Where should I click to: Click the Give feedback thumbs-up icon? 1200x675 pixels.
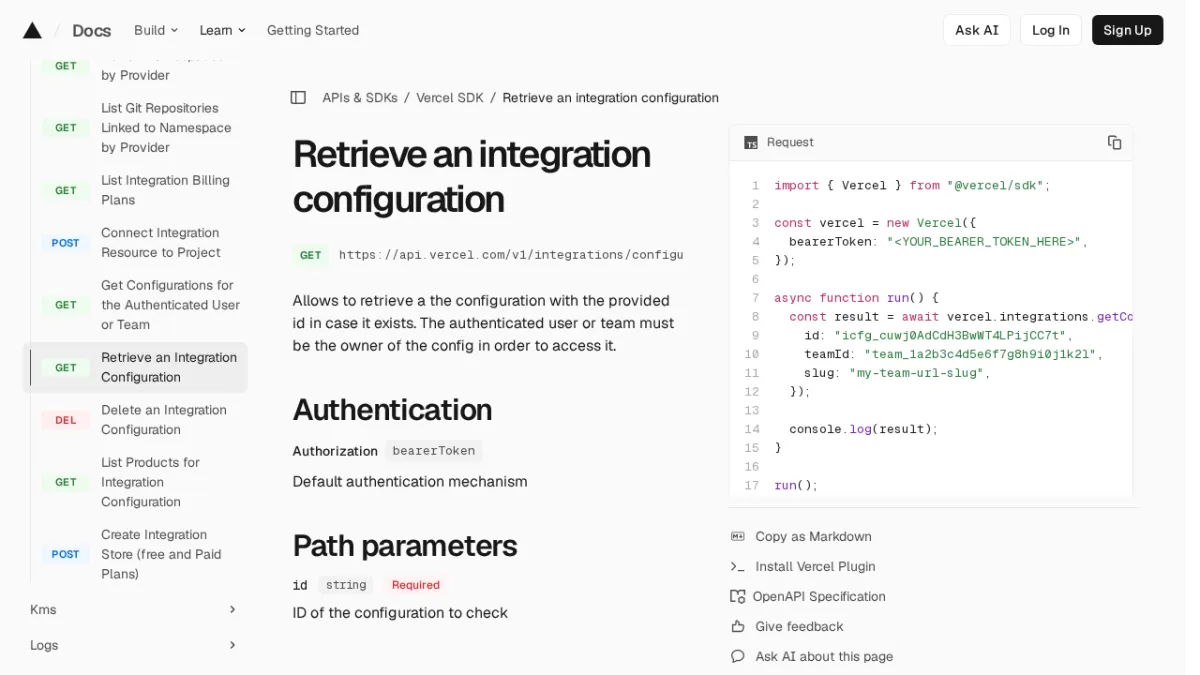click(738, 627)
